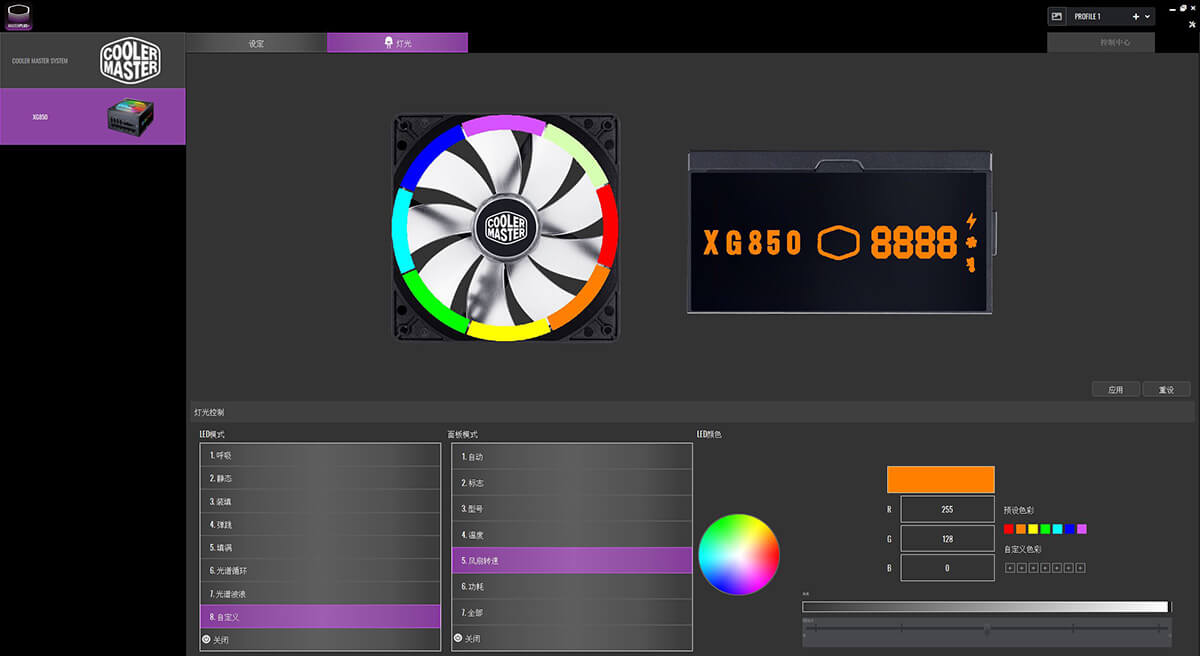This screenshot has width=1200, height=656.
Task: Switch to the 灯光 lighting tab
Action: point(397,43)
